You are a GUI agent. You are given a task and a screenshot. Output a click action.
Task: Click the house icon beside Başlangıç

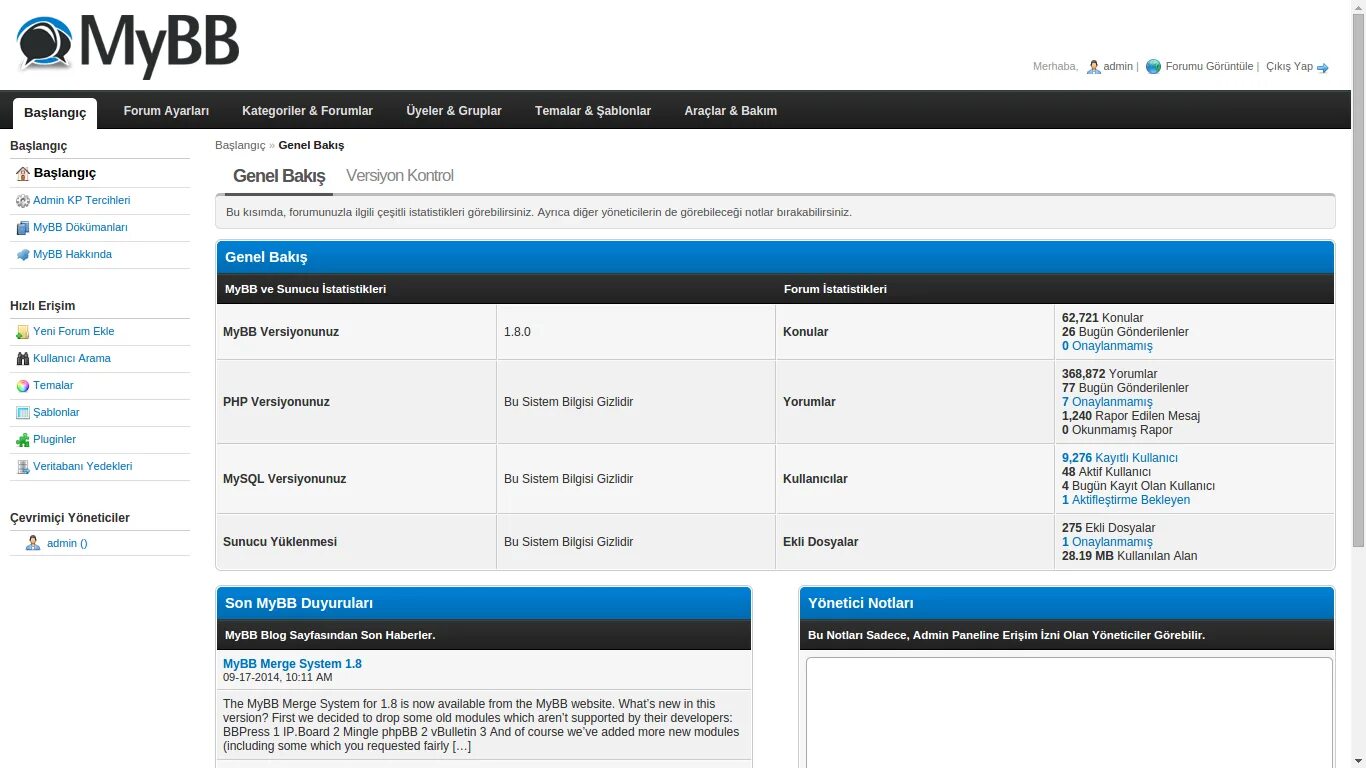point(23,173)
